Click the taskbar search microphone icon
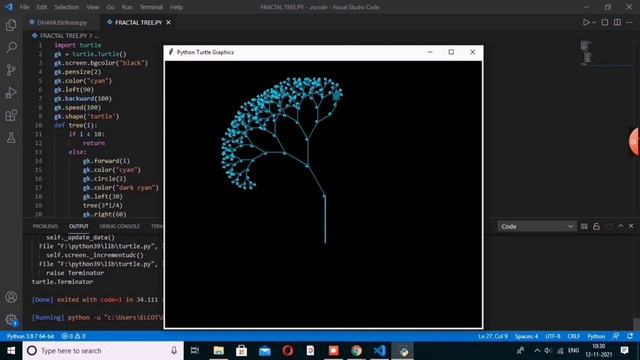The width and height of the screenshot is (640, 360). click(x=174, y=351)
